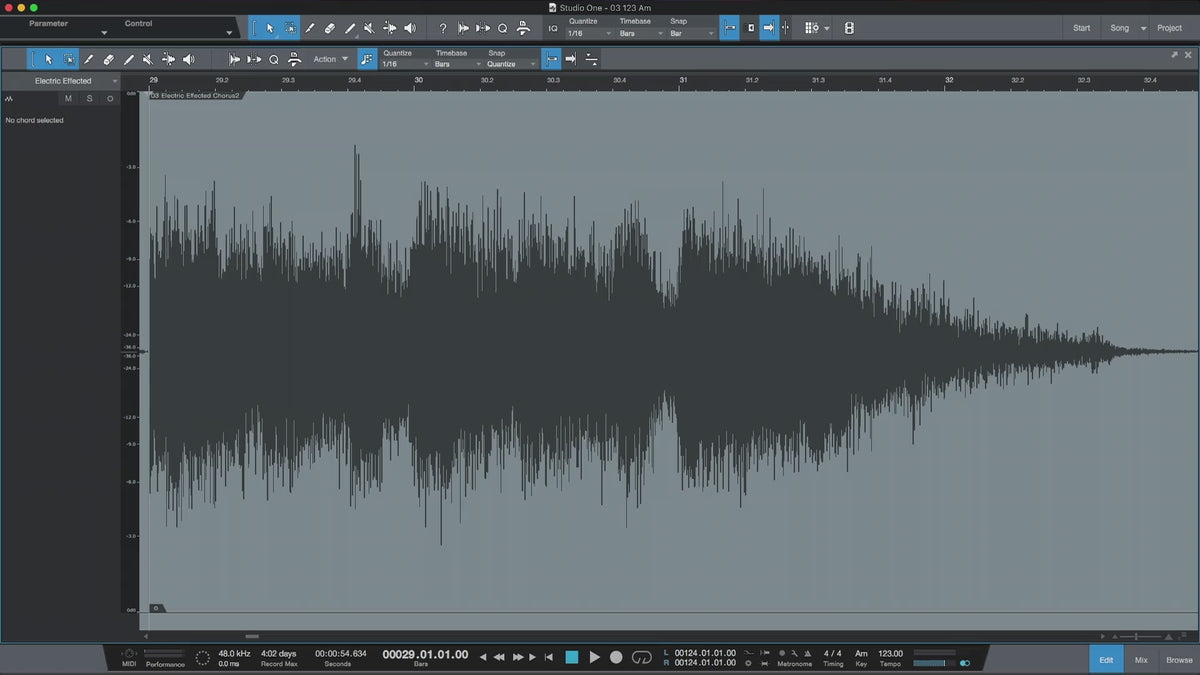Image resolution: width=1200 pixels, height=675 pixels.
Task: Mute the Electric Effected track with M
Action: (x=68, y=98)
